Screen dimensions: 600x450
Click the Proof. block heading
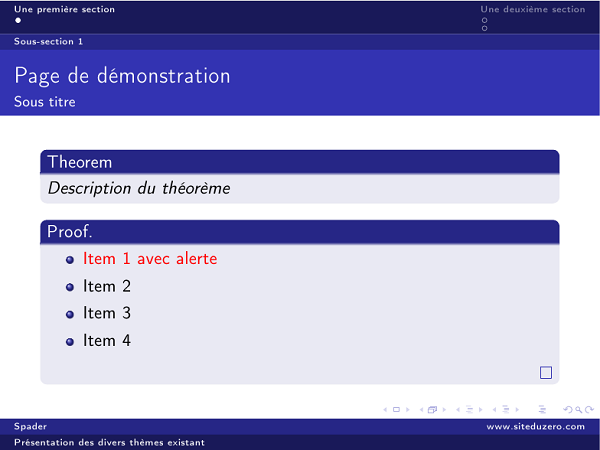(70, 232)
